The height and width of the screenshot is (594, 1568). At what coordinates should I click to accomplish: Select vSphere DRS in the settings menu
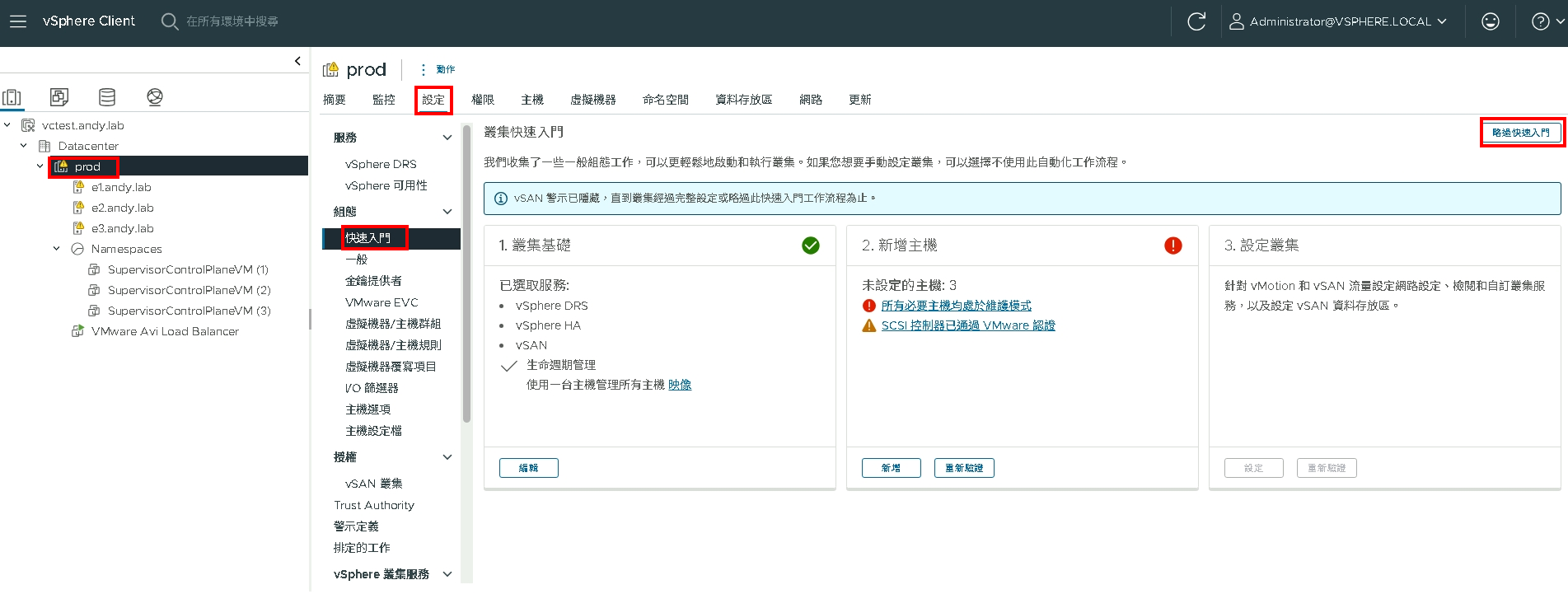(381, 164)
